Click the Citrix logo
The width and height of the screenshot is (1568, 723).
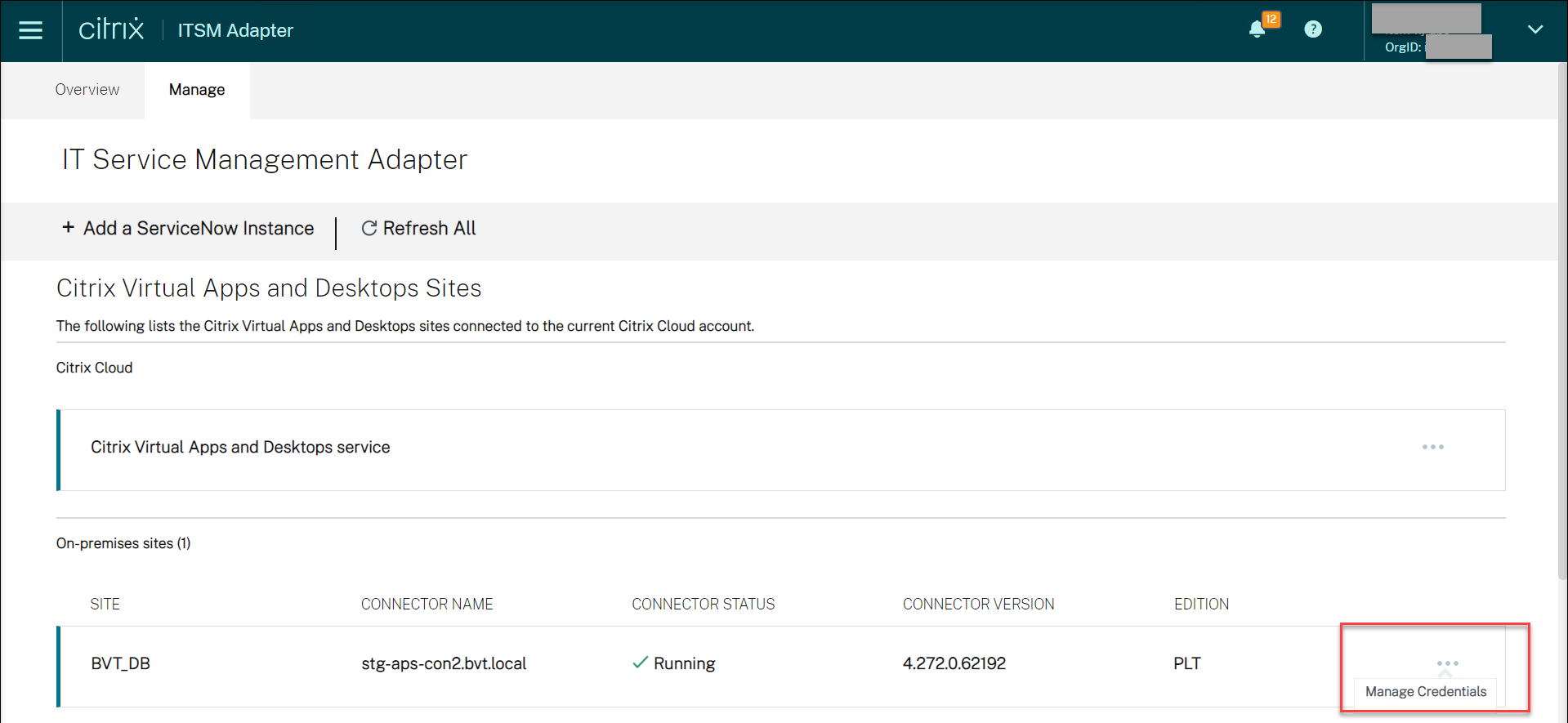(111, 29)
